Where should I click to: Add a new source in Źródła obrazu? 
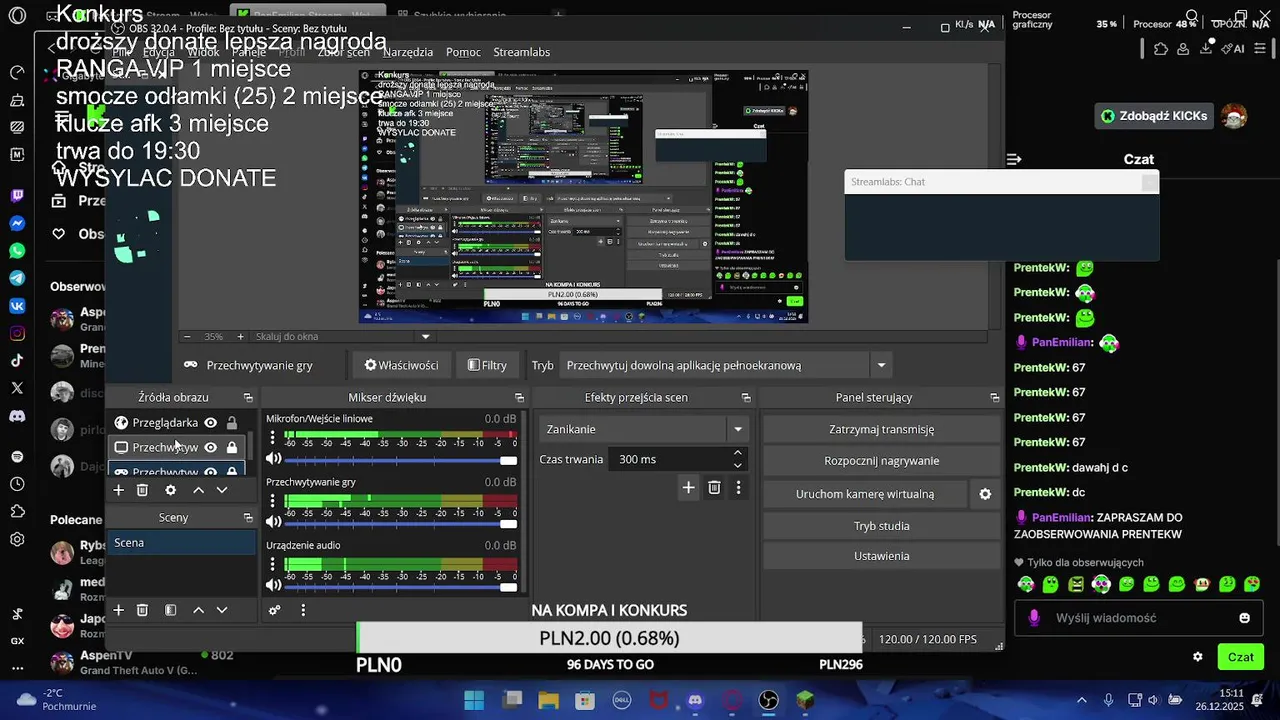[x=118, y=490]
